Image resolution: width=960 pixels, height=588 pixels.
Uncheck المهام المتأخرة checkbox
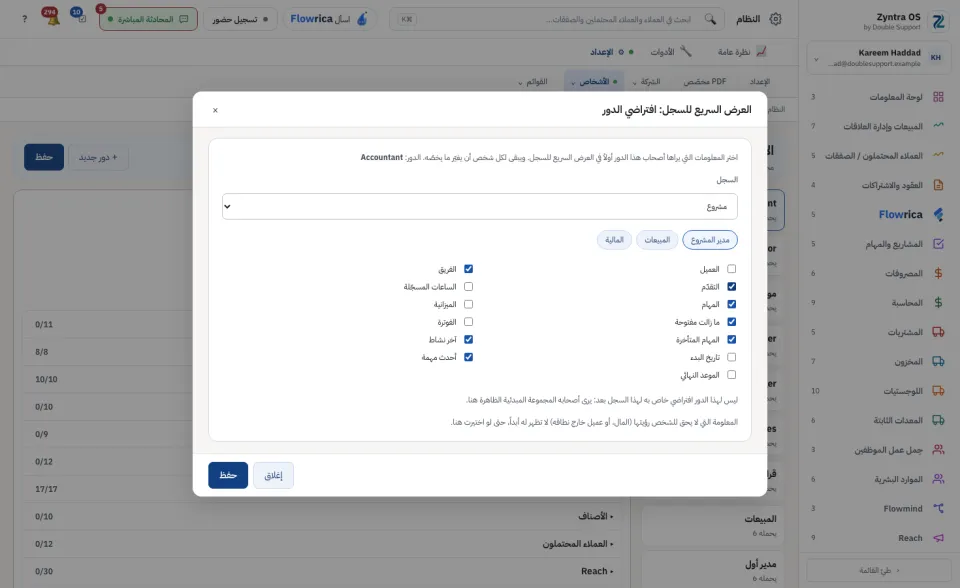[x=732, y=339]
